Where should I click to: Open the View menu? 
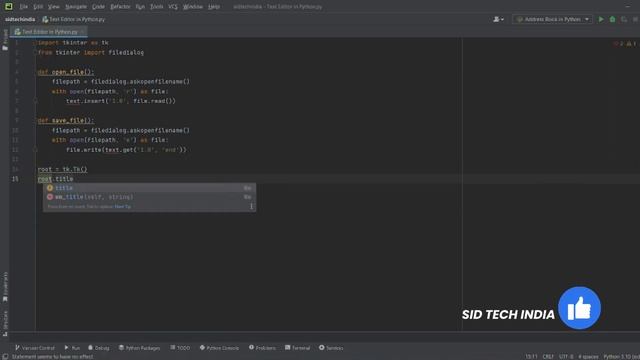click(53, 7)
